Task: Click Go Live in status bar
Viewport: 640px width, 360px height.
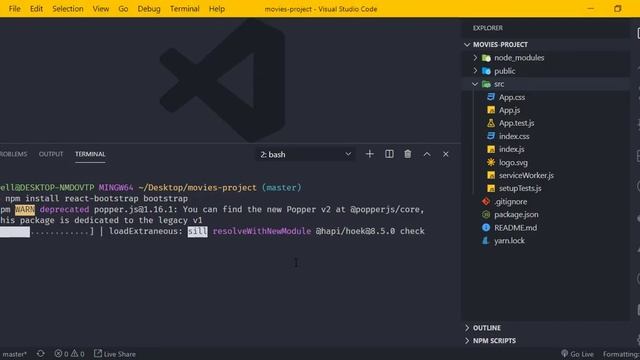Action: coord(577,354)
